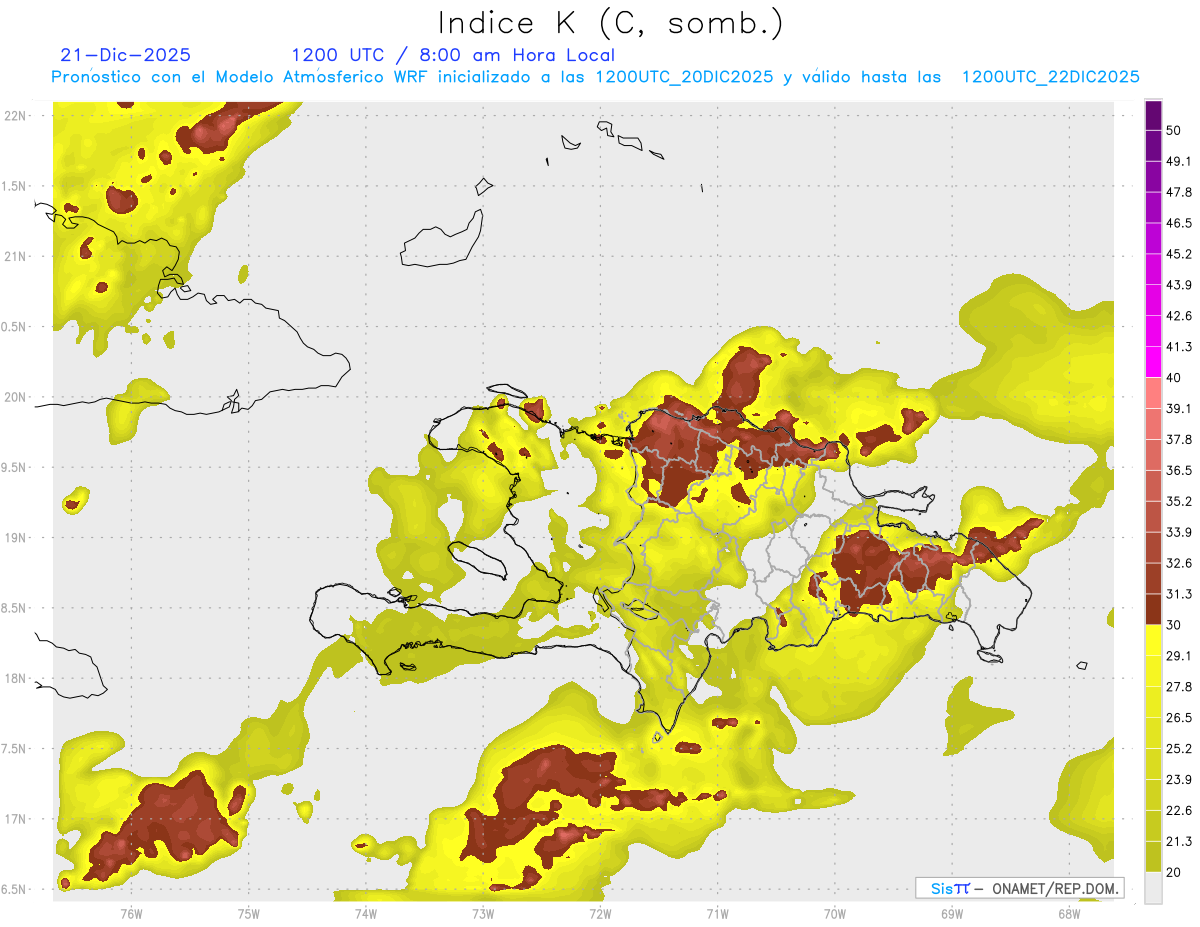Click the colorbar value "47.8"
The height and width of the screenshot is (927, 1200).
pyautogui.click(x=1179, y=192)
